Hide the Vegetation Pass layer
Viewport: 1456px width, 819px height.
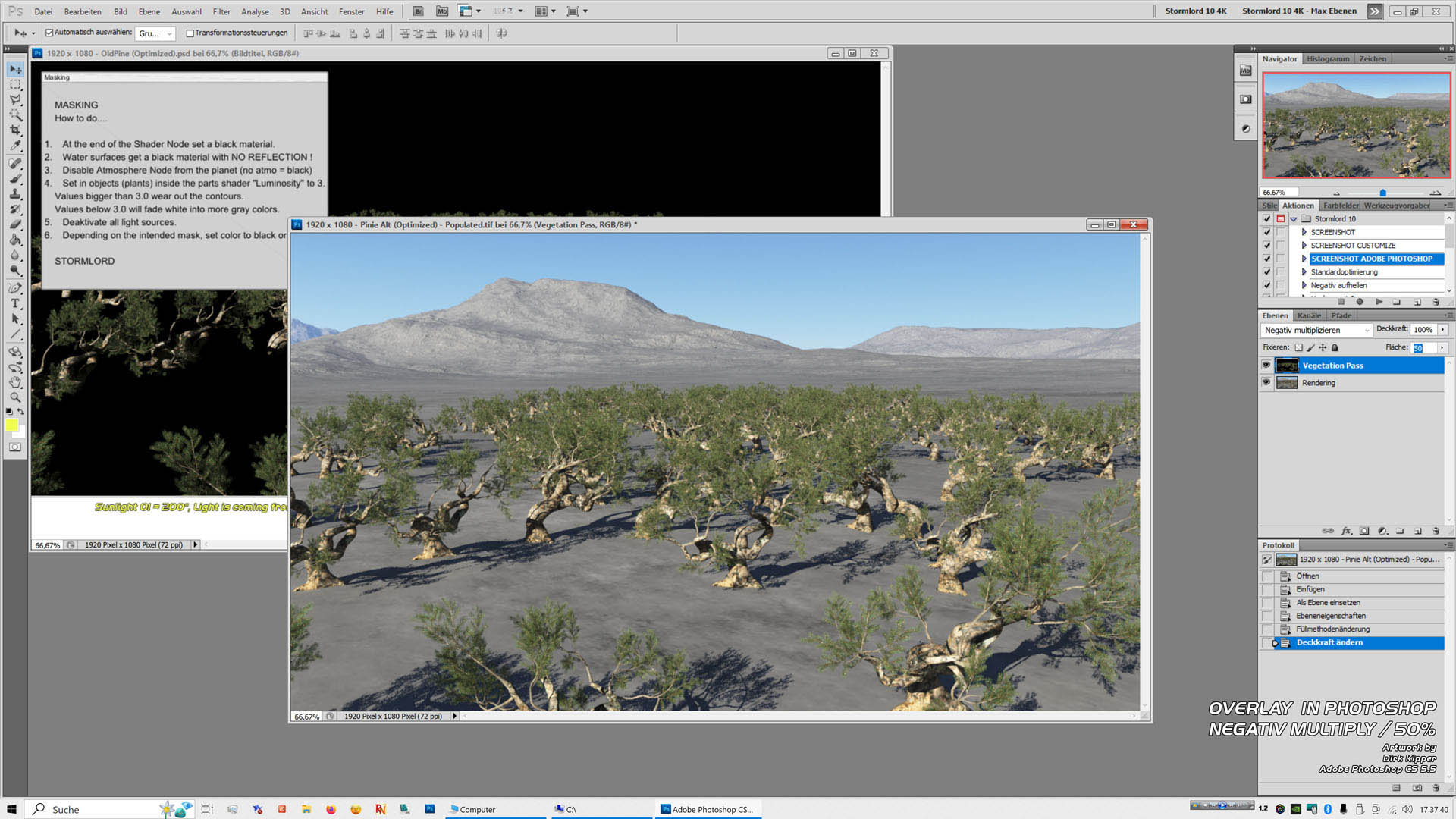(1266, 365)
